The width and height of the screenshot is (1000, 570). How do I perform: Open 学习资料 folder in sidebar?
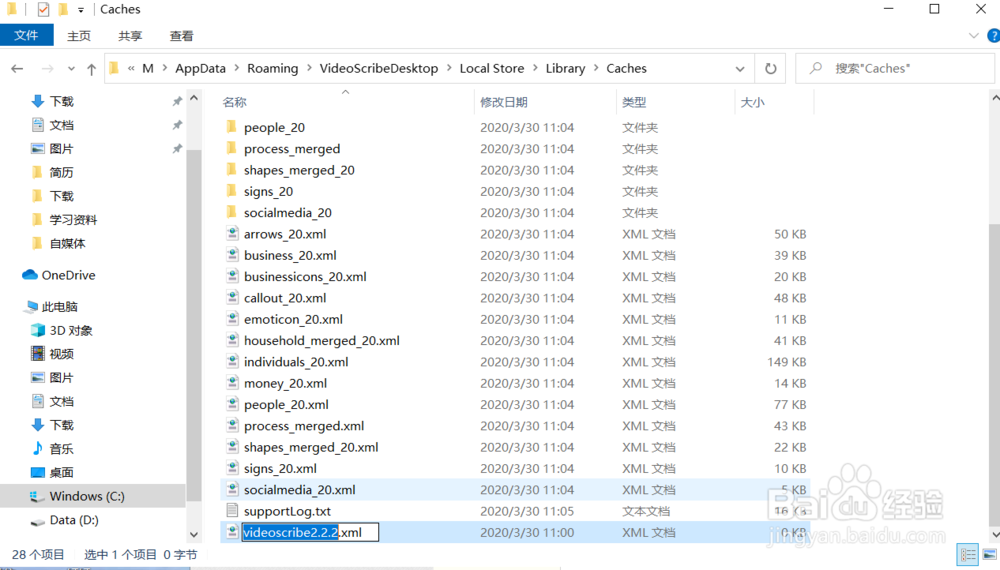coord(73,220)
